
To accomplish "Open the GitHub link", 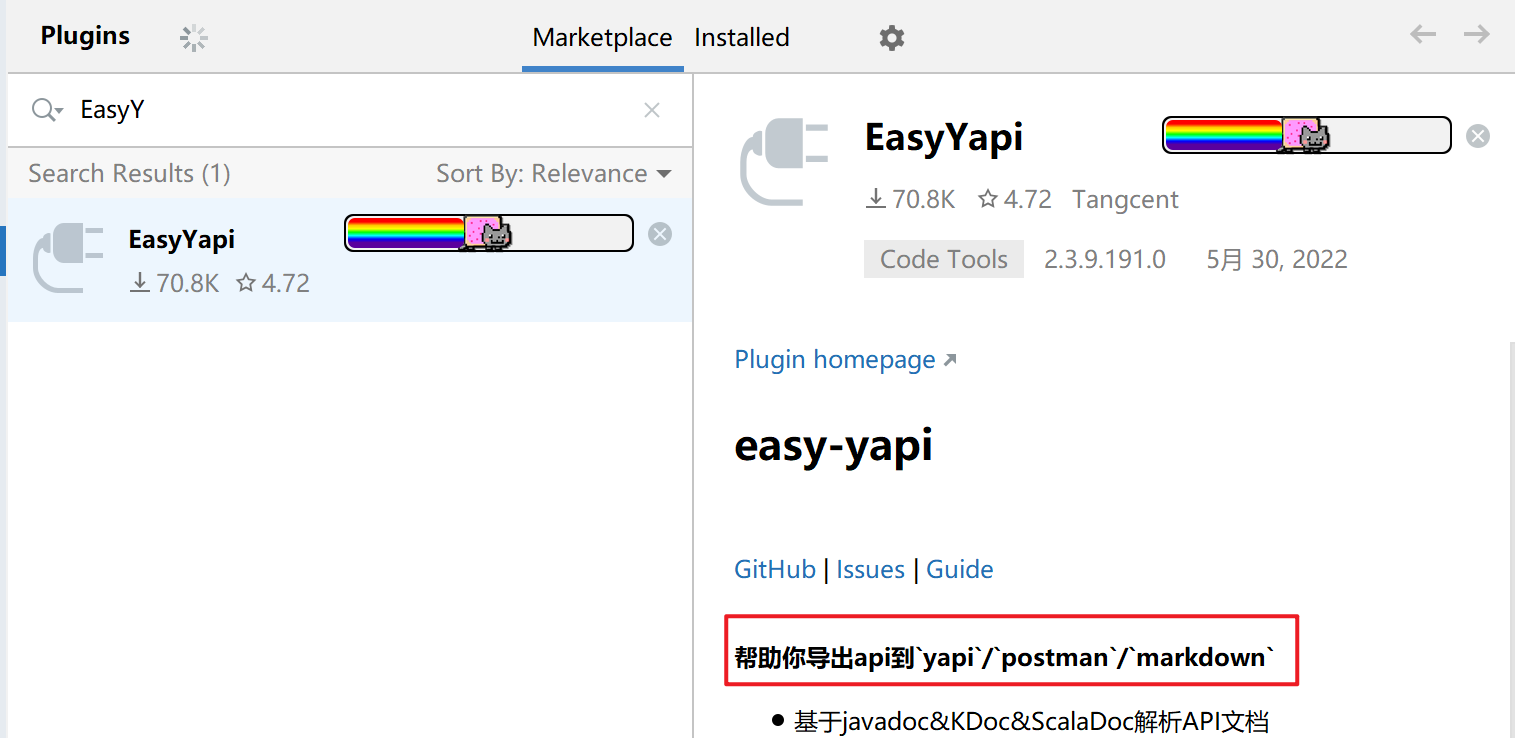I will pyautogui.click(x=775, y=570).
